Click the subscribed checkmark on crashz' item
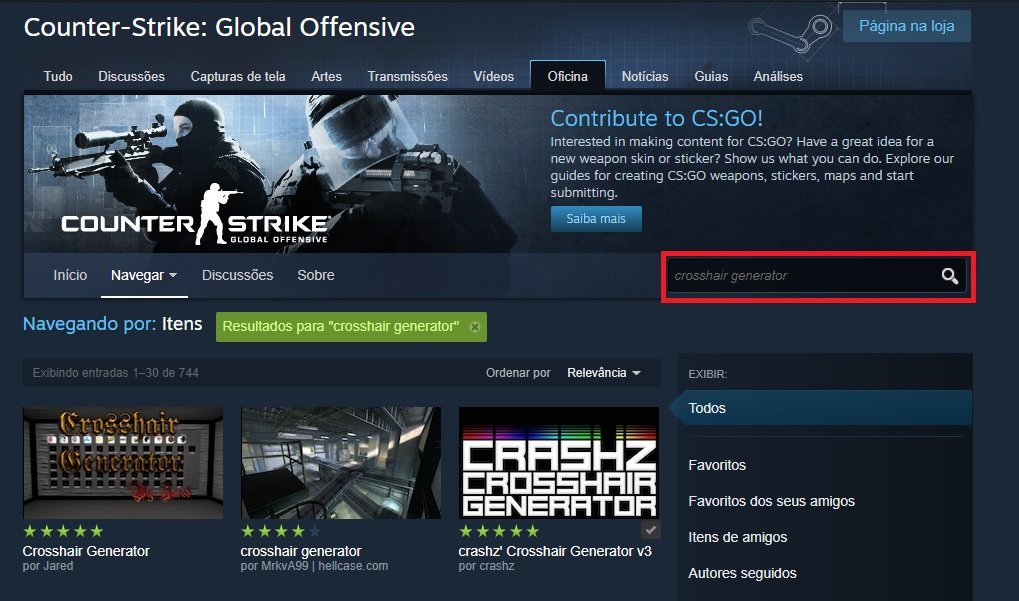This screenshot has height=601, width=1019. pos(651,530)
